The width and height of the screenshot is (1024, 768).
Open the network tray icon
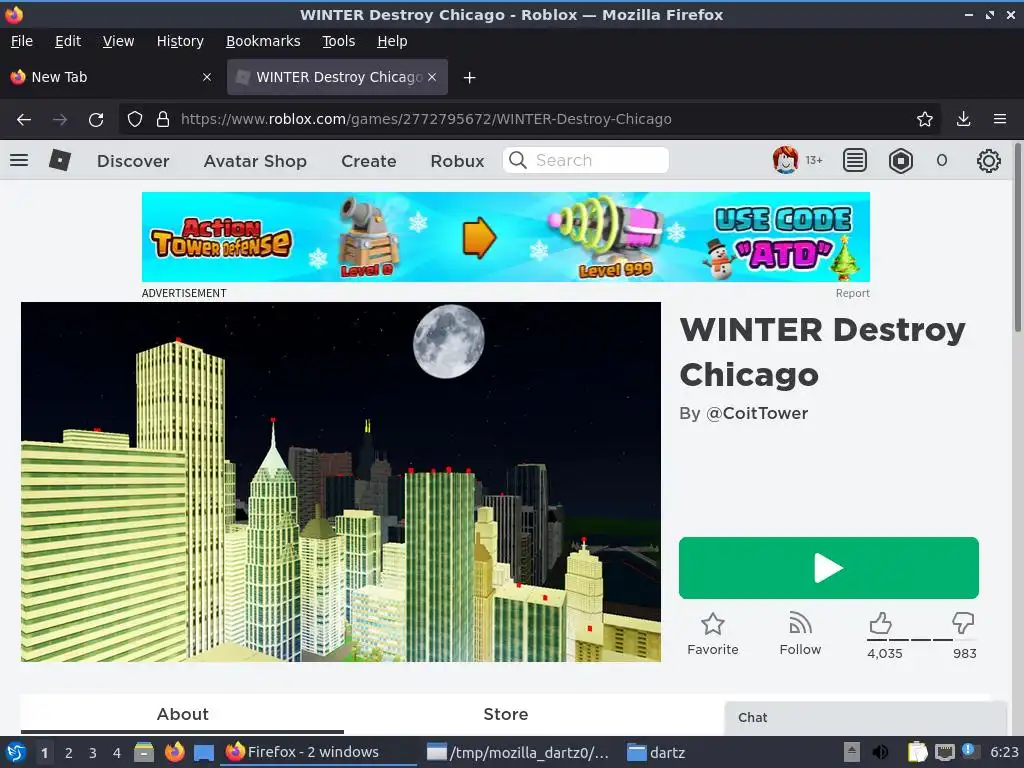(x=944, y=752)
